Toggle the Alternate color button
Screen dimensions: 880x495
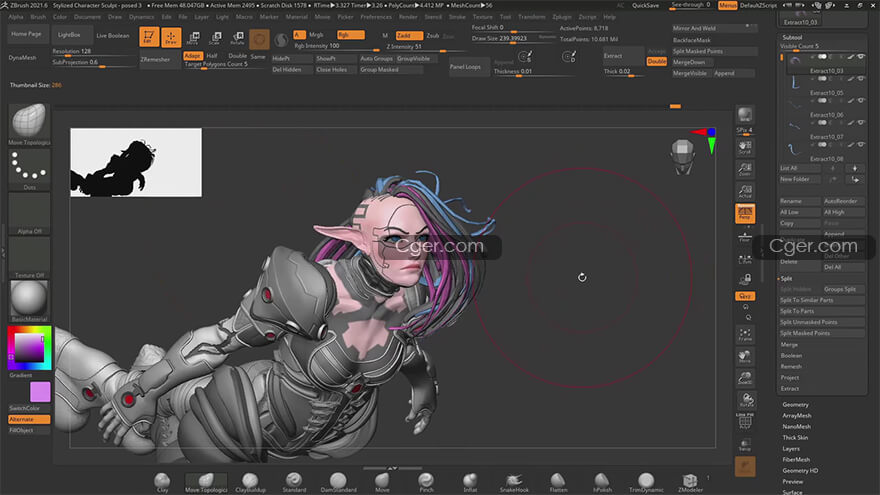pos(29,419)
